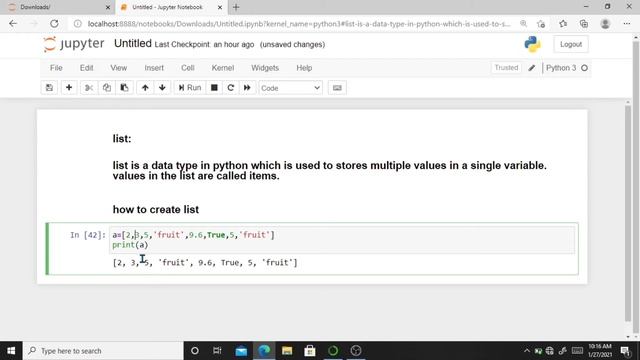
Task: Click into the code cell input
Action: [x=342, y=240]
